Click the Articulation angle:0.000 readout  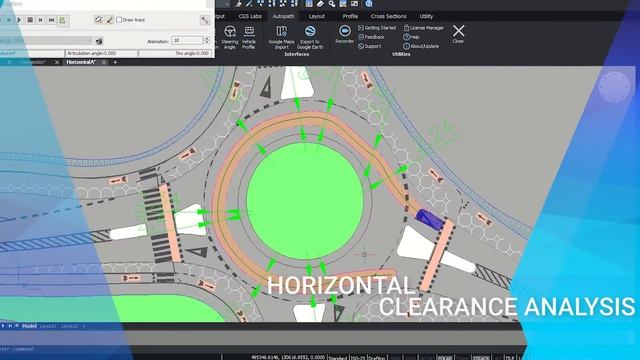click(101, 53)
